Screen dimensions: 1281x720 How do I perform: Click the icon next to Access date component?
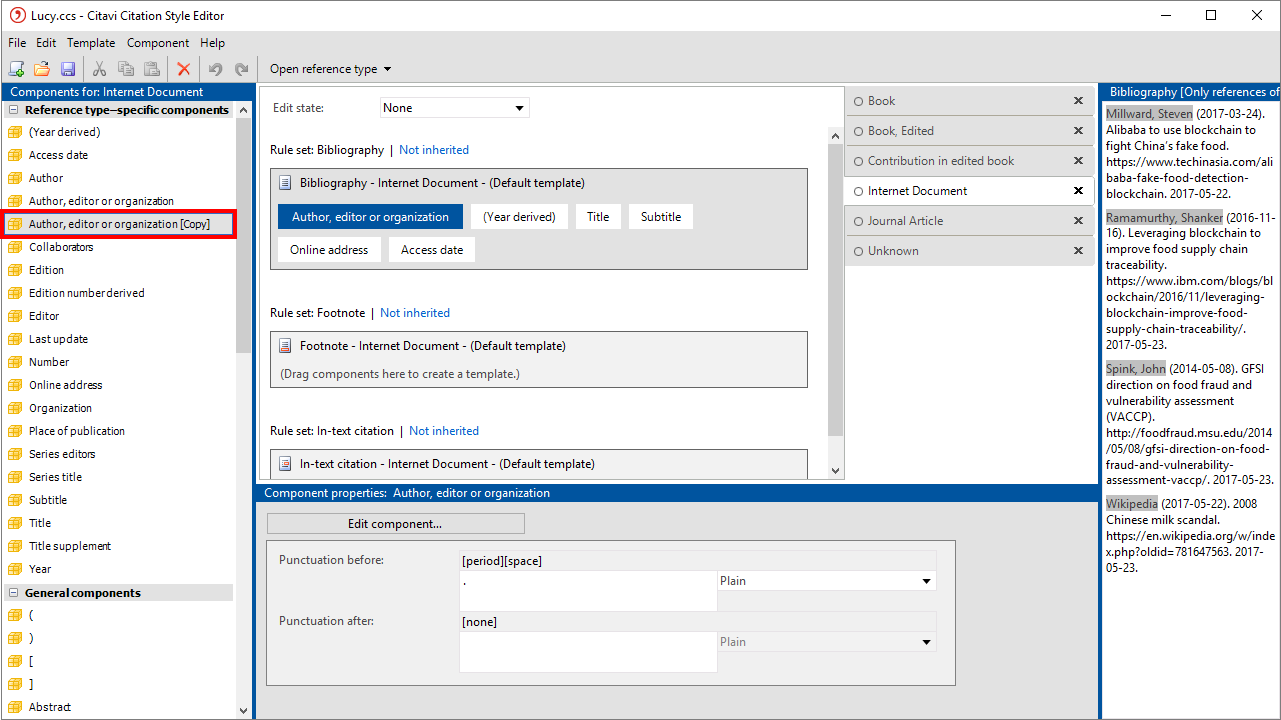14,155
